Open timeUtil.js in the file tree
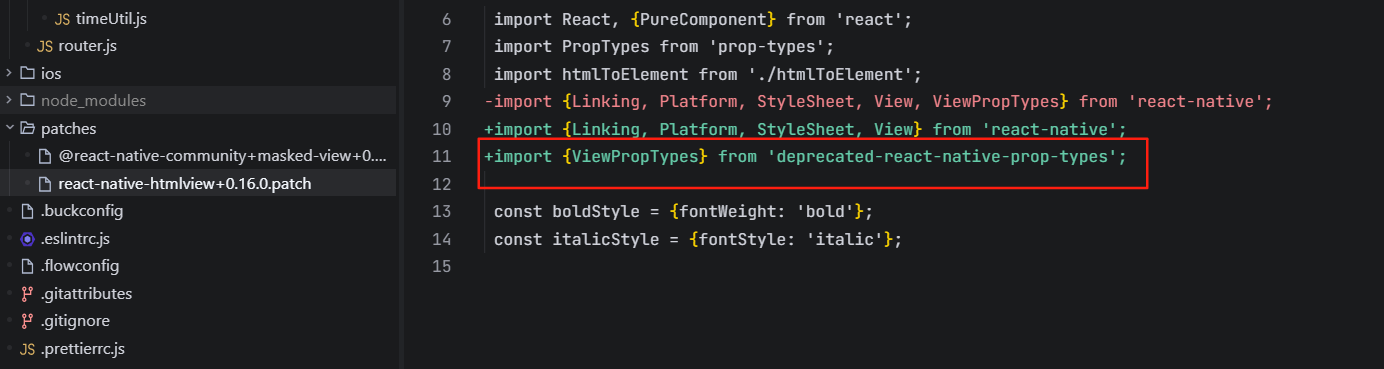 point(110,18)
